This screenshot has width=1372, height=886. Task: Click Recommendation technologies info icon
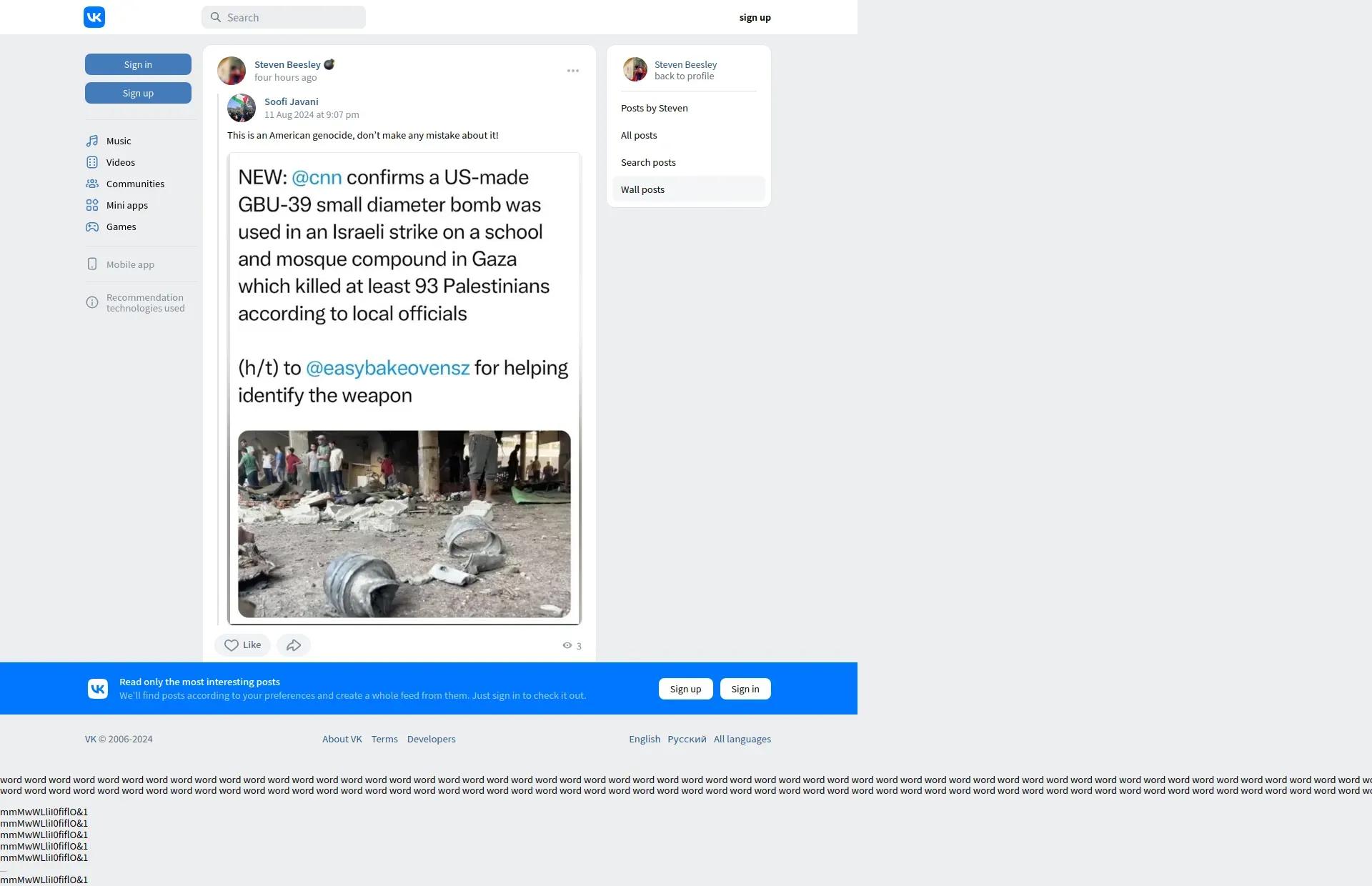[92, 303]
